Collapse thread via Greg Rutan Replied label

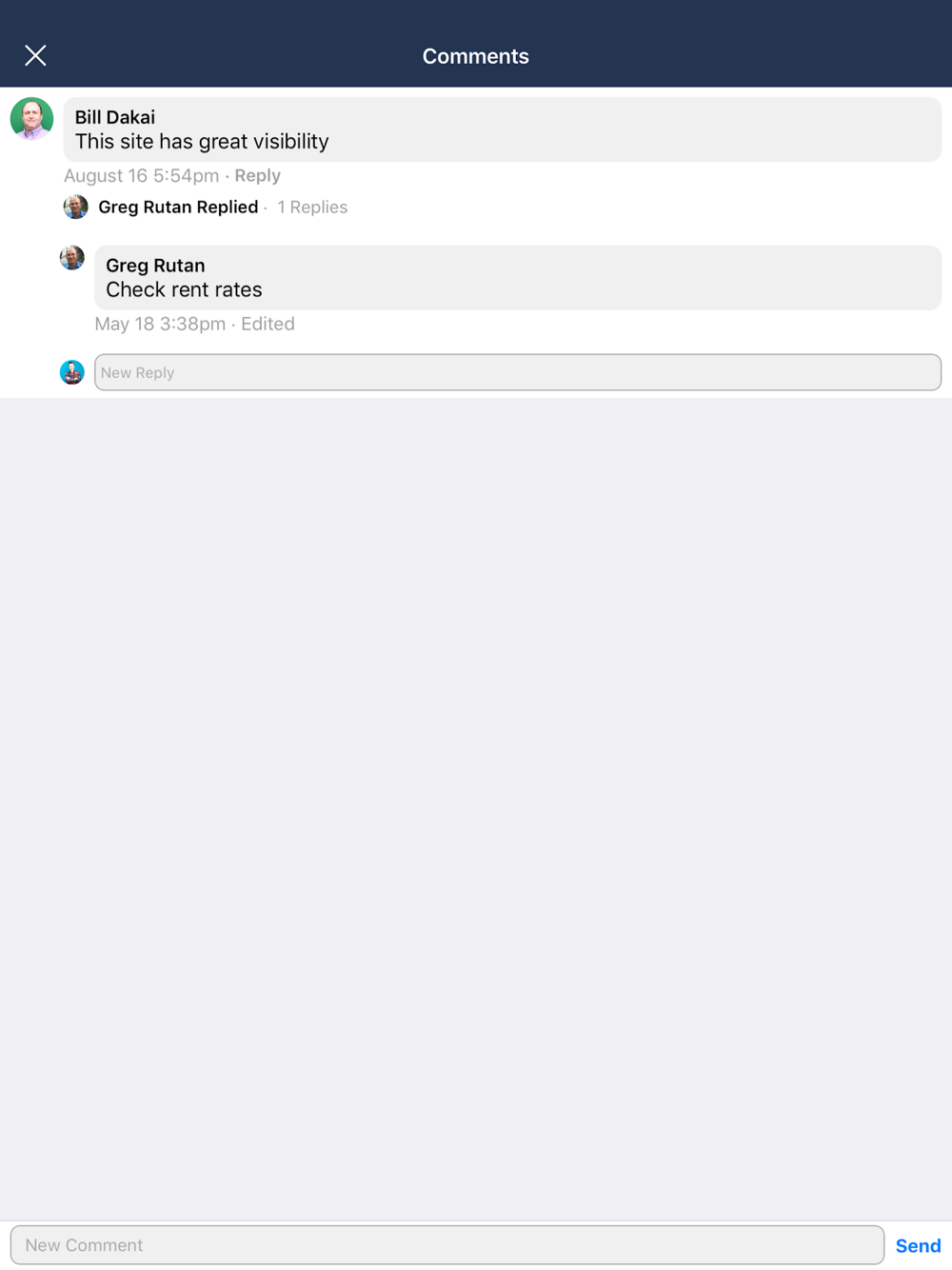178,207
